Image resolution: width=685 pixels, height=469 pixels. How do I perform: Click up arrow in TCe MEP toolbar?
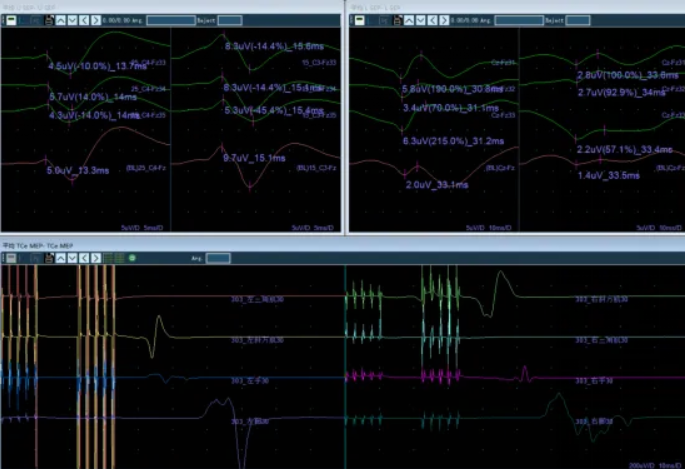pyautogui.click(x=61, y=258)
